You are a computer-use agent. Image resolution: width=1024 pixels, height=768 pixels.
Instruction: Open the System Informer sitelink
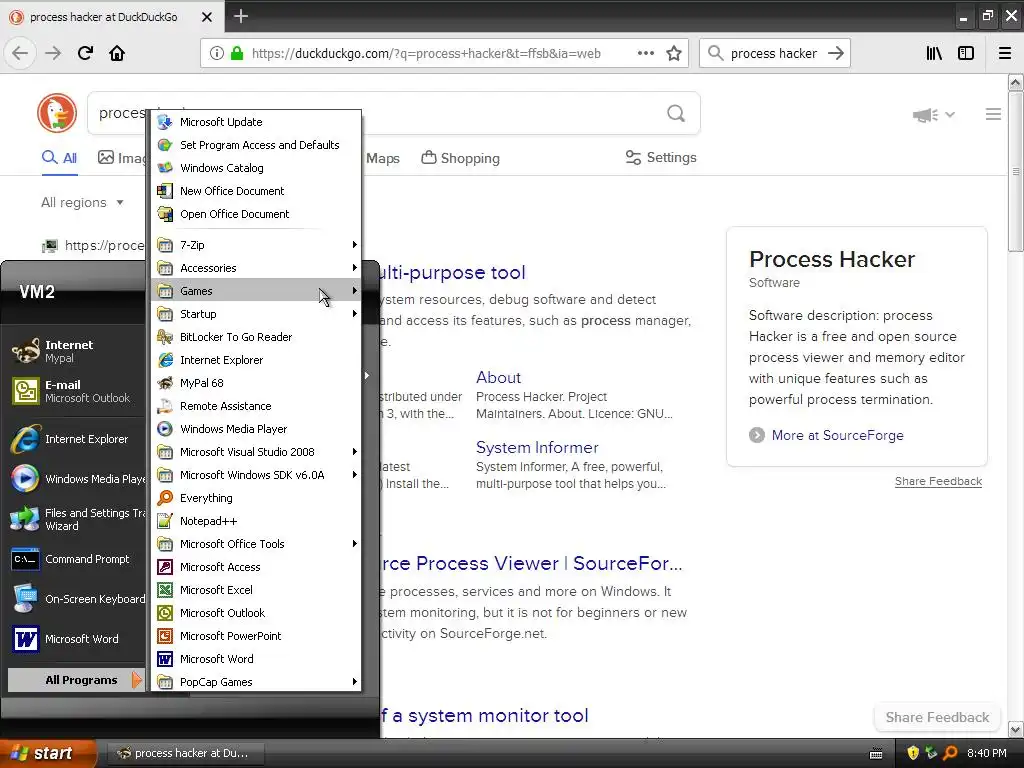point(537,447)
